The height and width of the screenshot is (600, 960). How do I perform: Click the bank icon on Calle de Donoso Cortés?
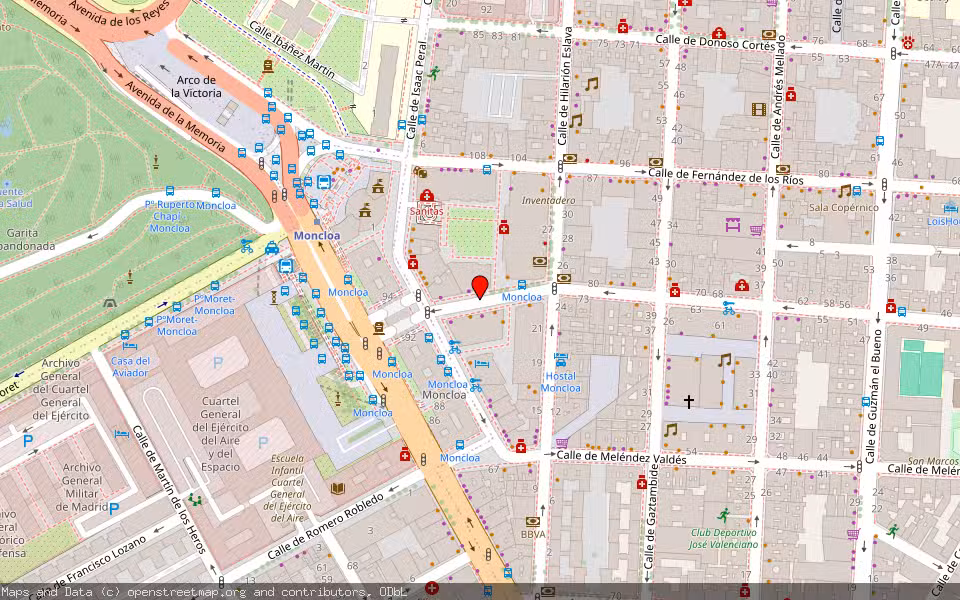tap(768, 34)
